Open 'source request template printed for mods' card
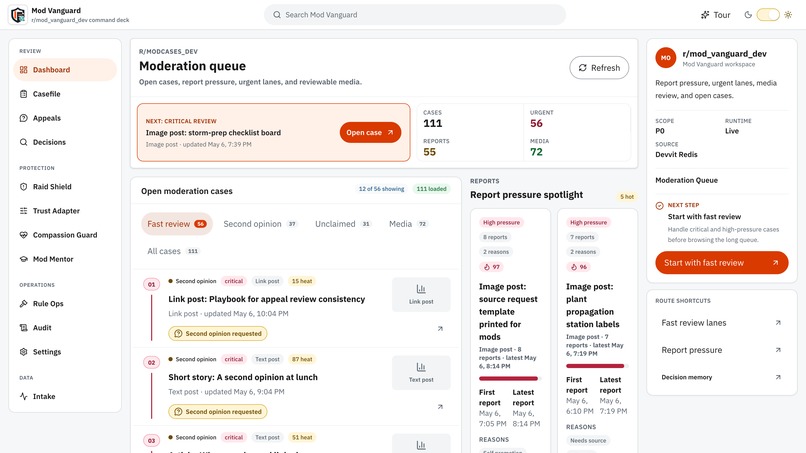This screenshot has width=806, height=453. point(508,312)
